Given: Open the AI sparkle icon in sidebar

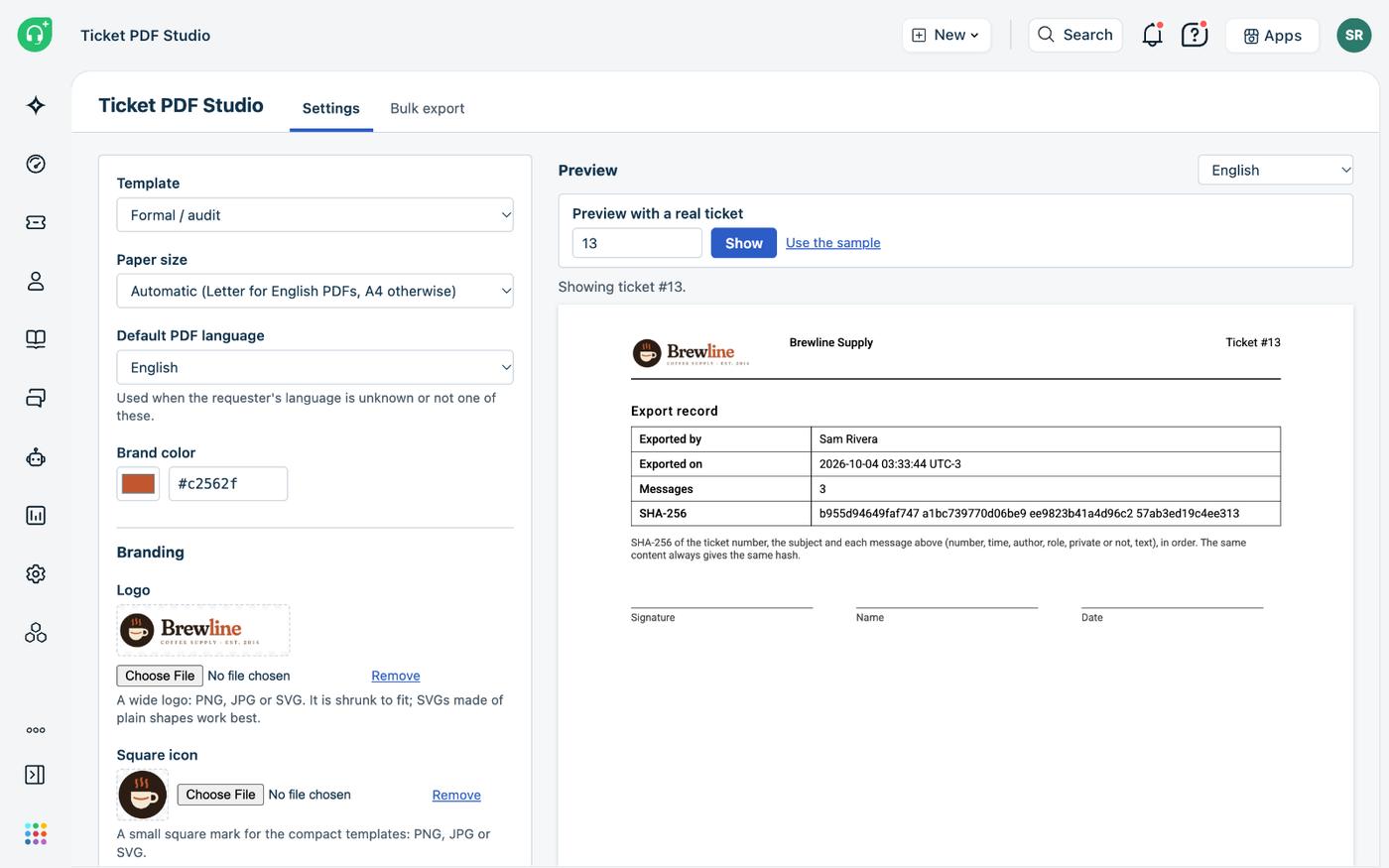Looking at the screenshot, I should pyautogui.click(x=36, y=105).
